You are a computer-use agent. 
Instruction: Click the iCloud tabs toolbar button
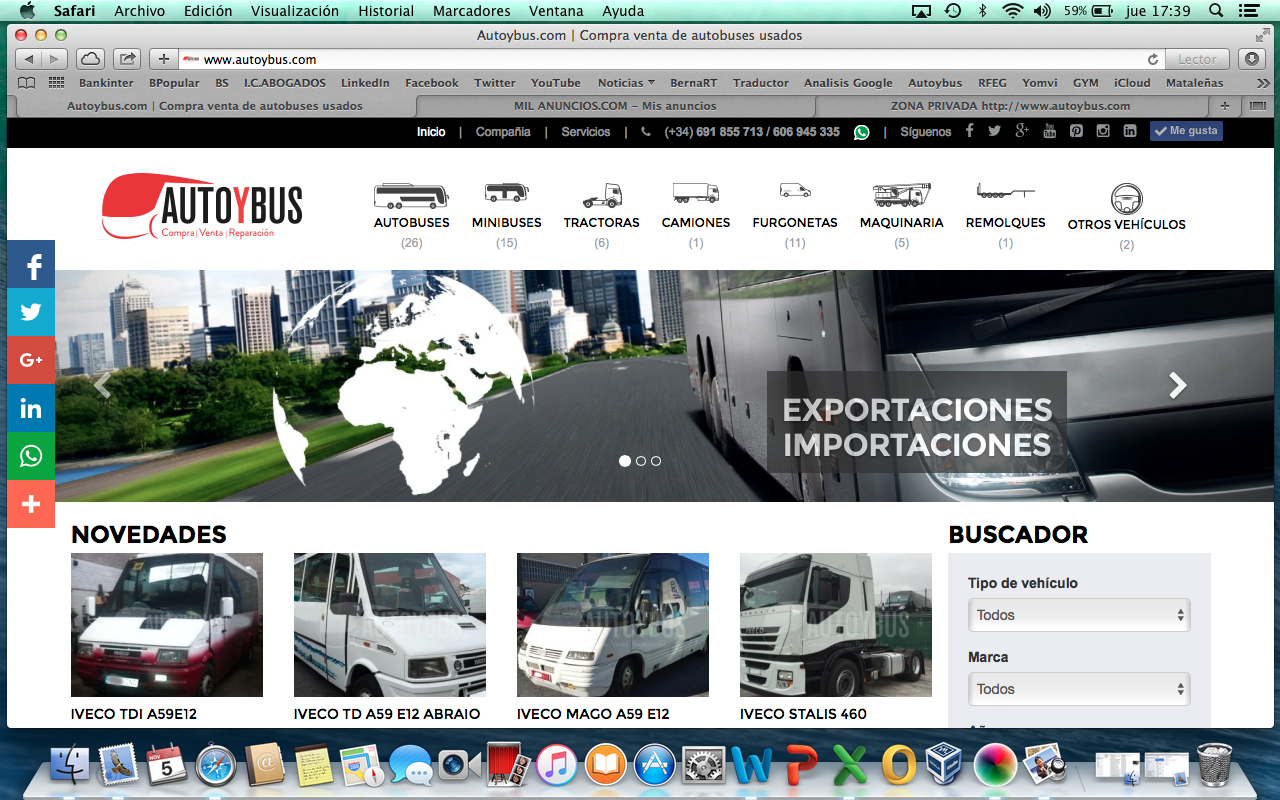tap(91, 59)
